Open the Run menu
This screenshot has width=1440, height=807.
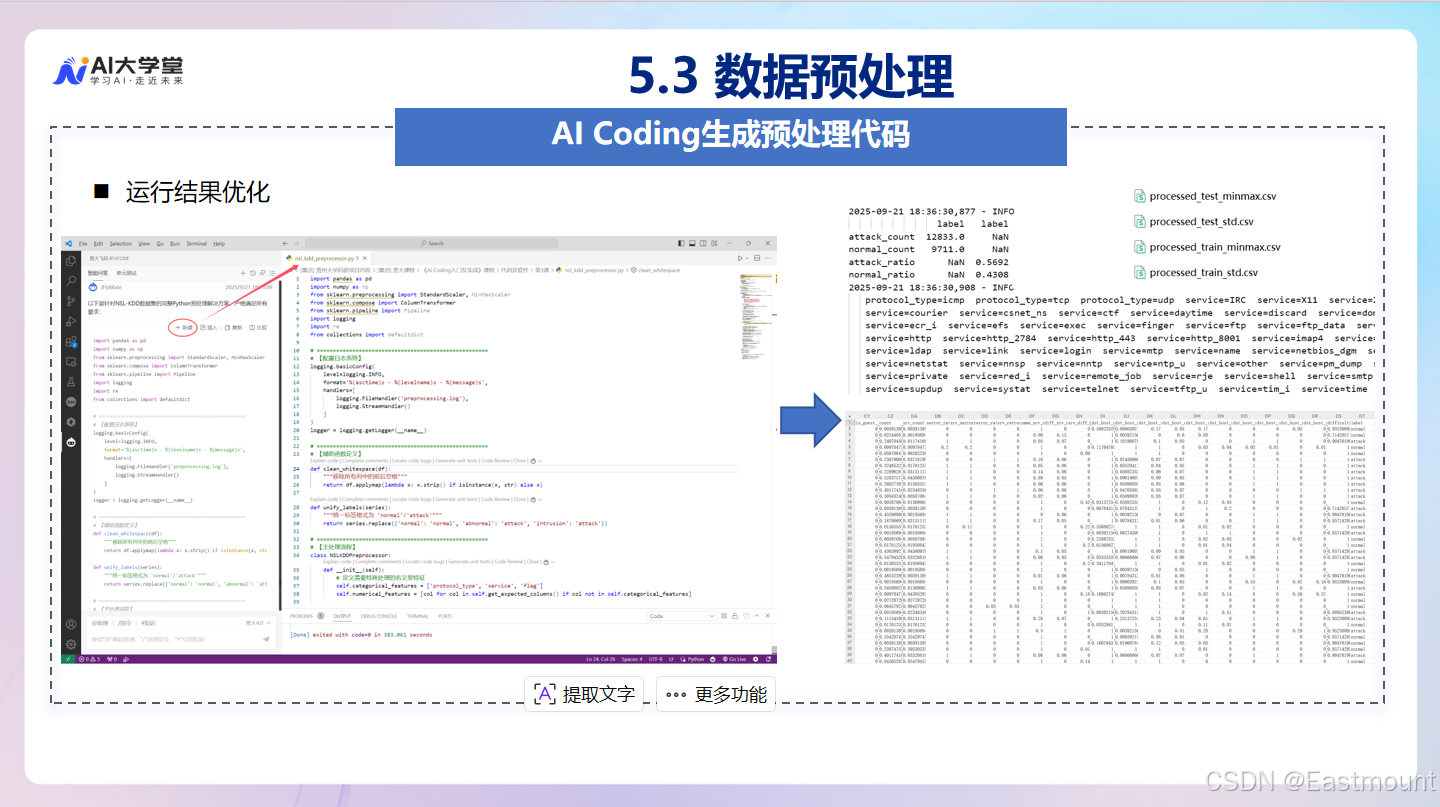175,243
